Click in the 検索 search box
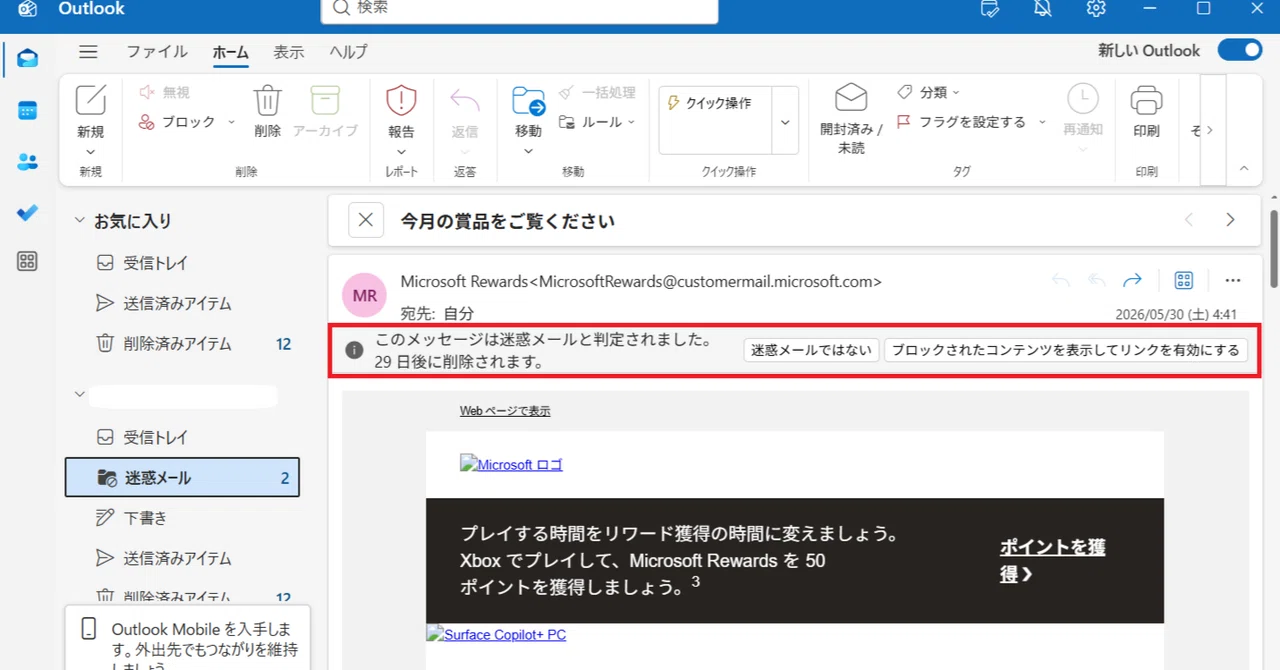 [x=519, y=8]
